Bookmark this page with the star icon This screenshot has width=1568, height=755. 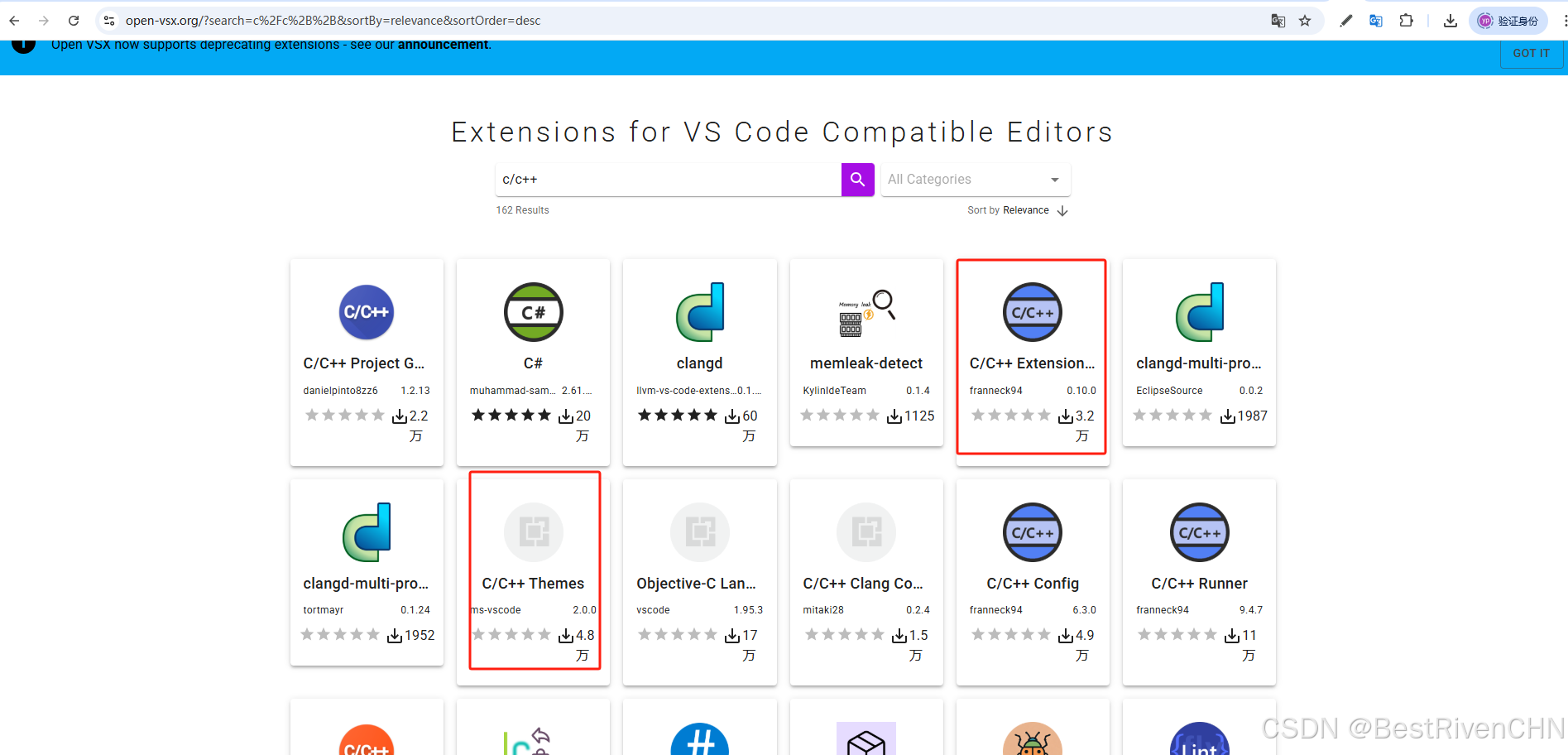[x=1305, y=21]
